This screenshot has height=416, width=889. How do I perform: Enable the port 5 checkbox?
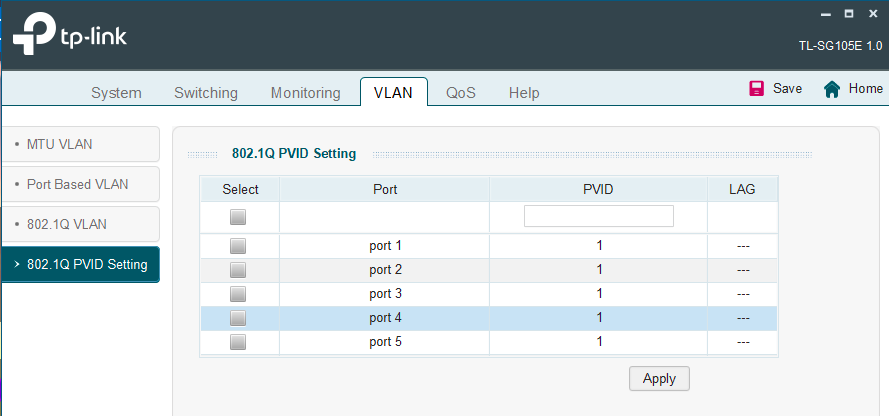tap(238, 342)
